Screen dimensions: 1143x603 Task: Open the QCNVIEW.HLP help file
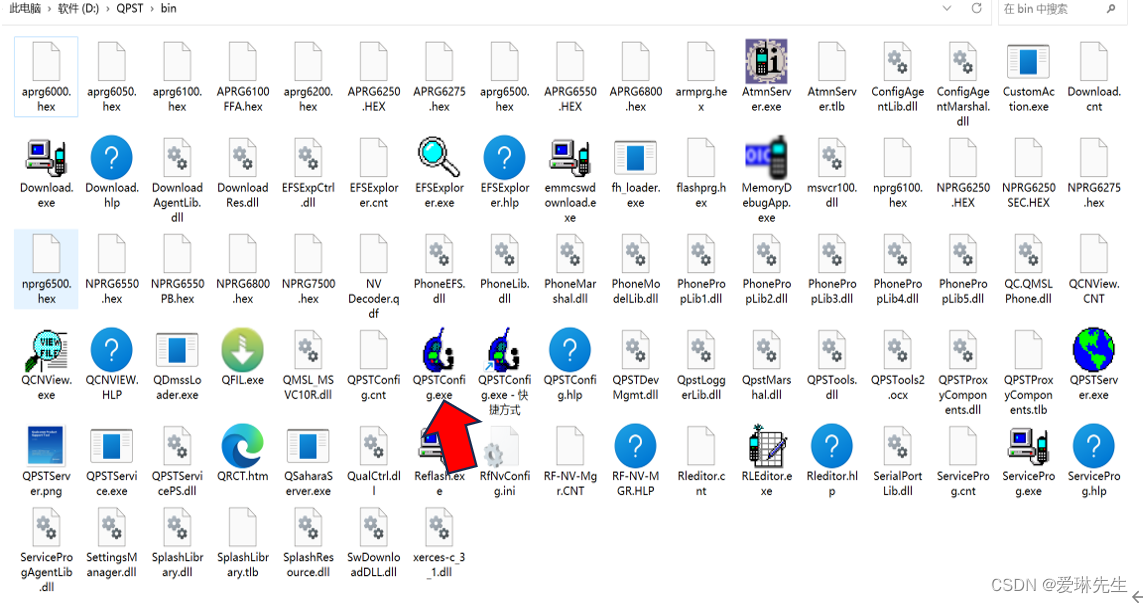tap(112, 350)
